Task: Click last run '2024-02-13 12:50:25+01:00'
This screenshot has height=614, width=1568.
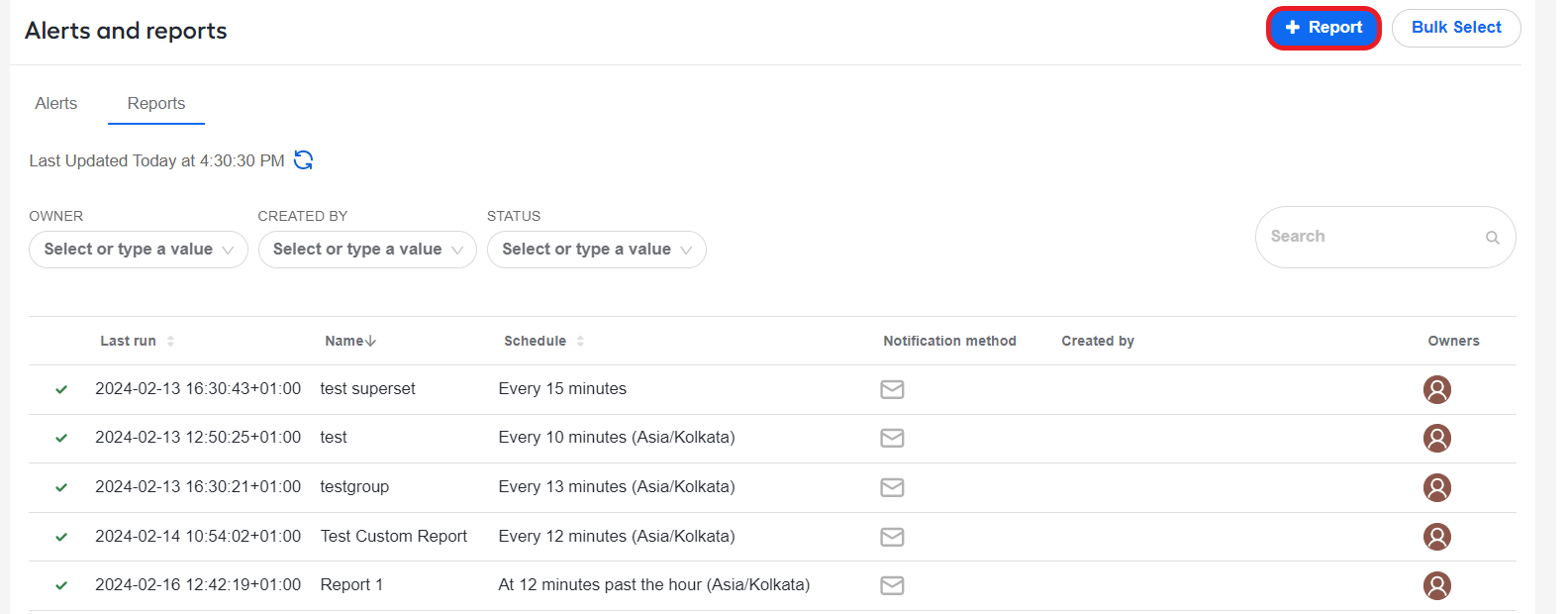Action: pyautogui.click(x=198, y=438)
